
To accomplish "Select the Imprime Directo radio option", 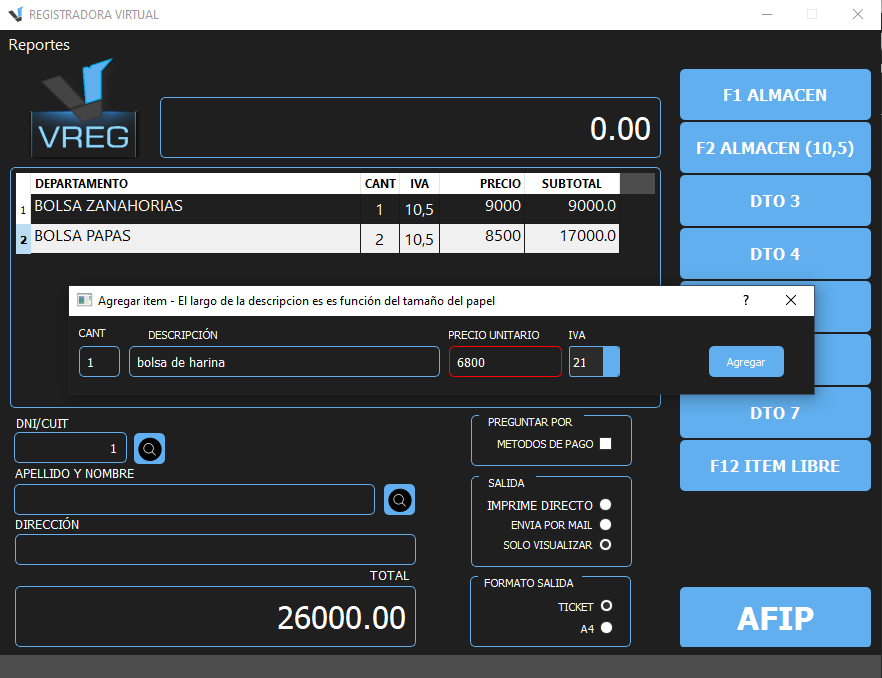I will click(605, 505).
